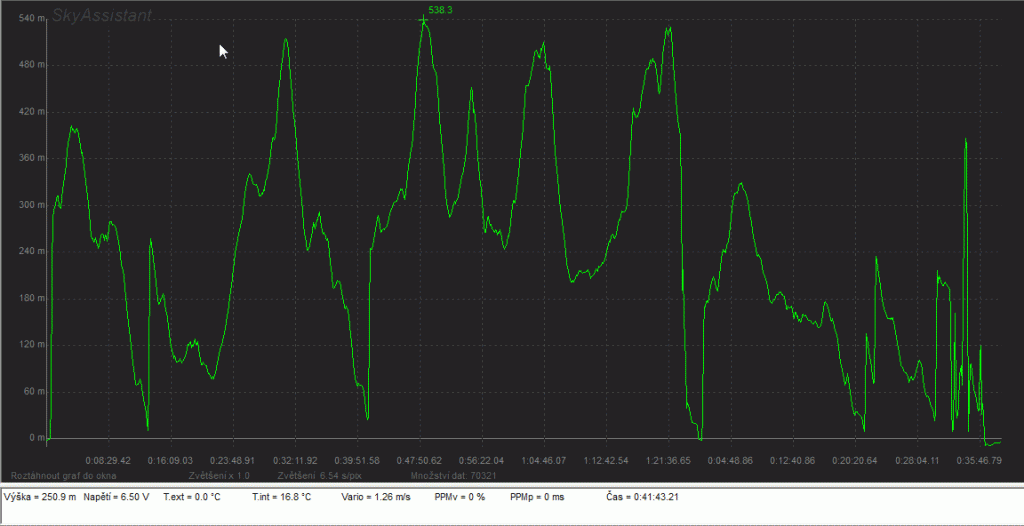Click the PPMv = 0 % readout
Image resolution: width=1024 pixels, height=526 pixels.
(460, 496)
